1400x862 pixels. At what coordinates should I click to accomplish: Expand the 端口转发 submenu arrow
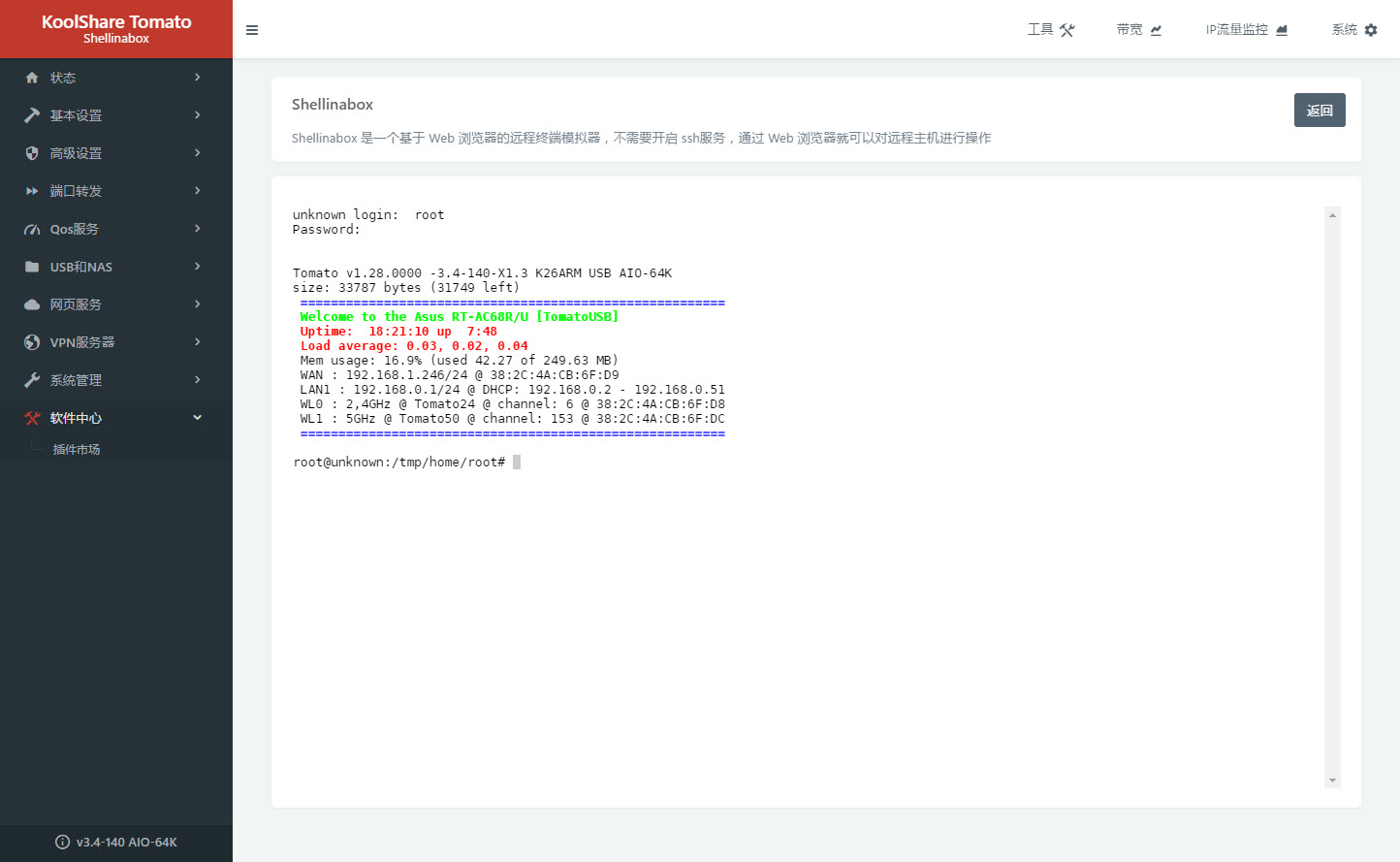point(198,191)
